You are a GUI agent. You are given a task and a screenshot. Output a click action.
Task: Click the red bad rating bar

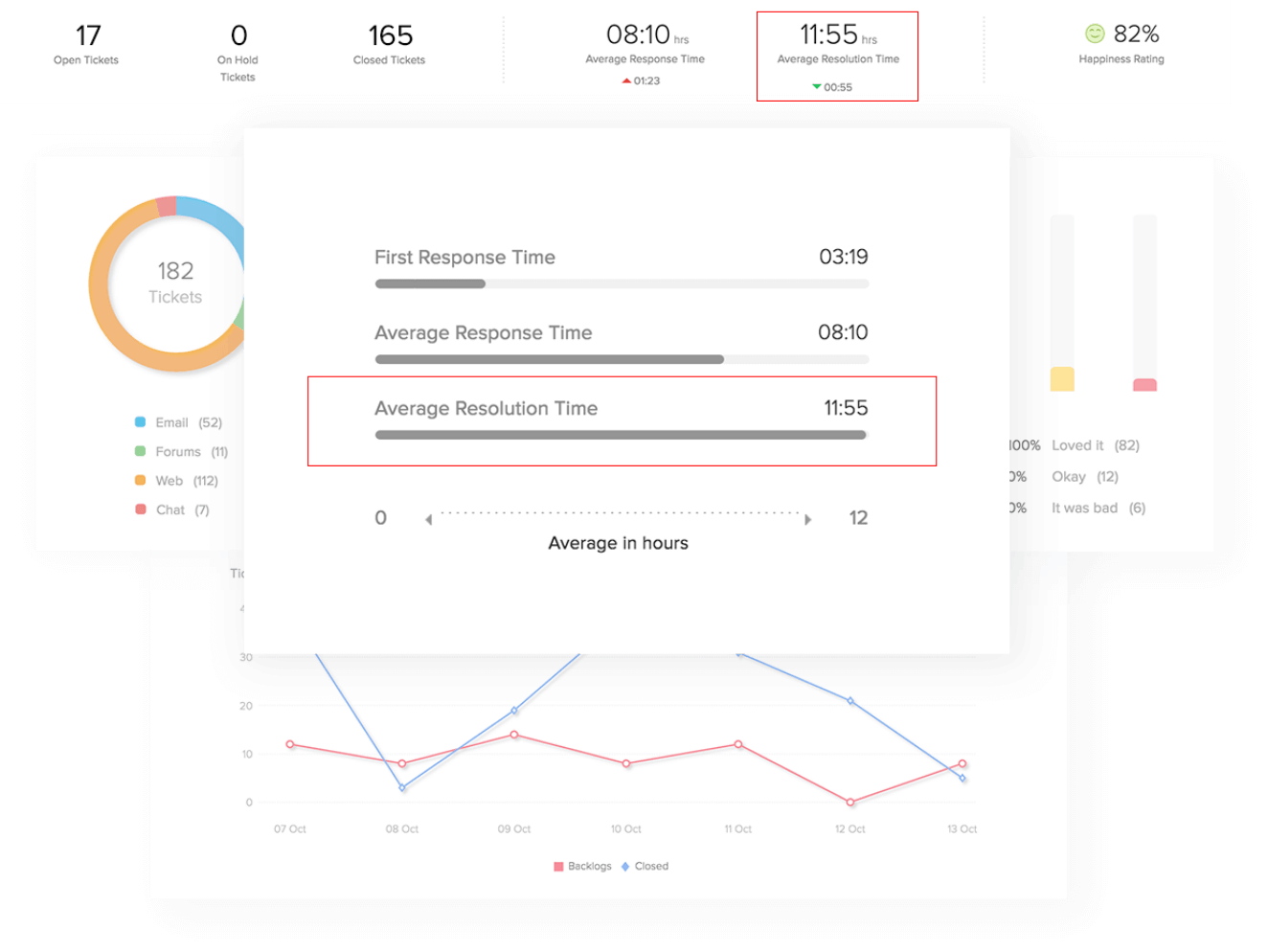pos(1144,385)
